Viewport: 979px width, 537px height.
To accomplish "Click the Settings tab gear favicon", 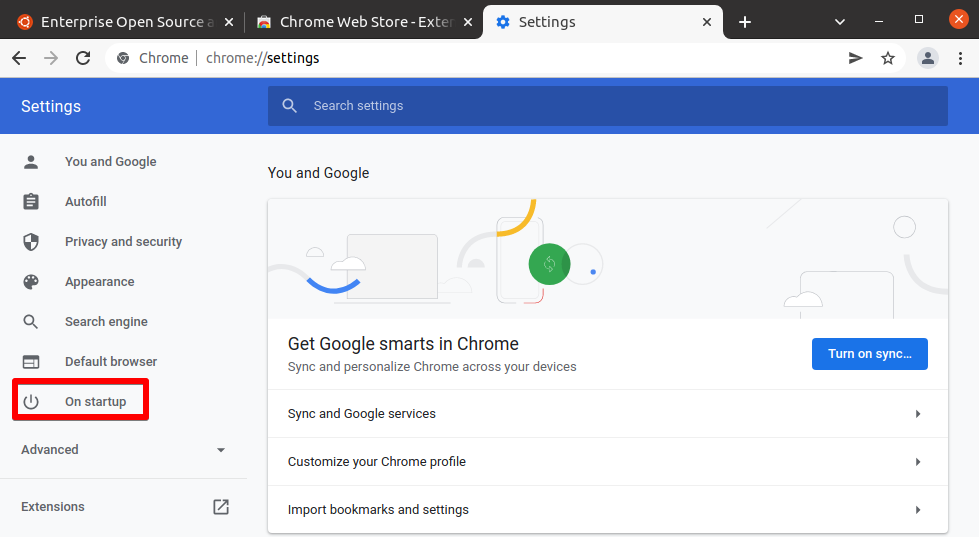I will tap(503, 22).
